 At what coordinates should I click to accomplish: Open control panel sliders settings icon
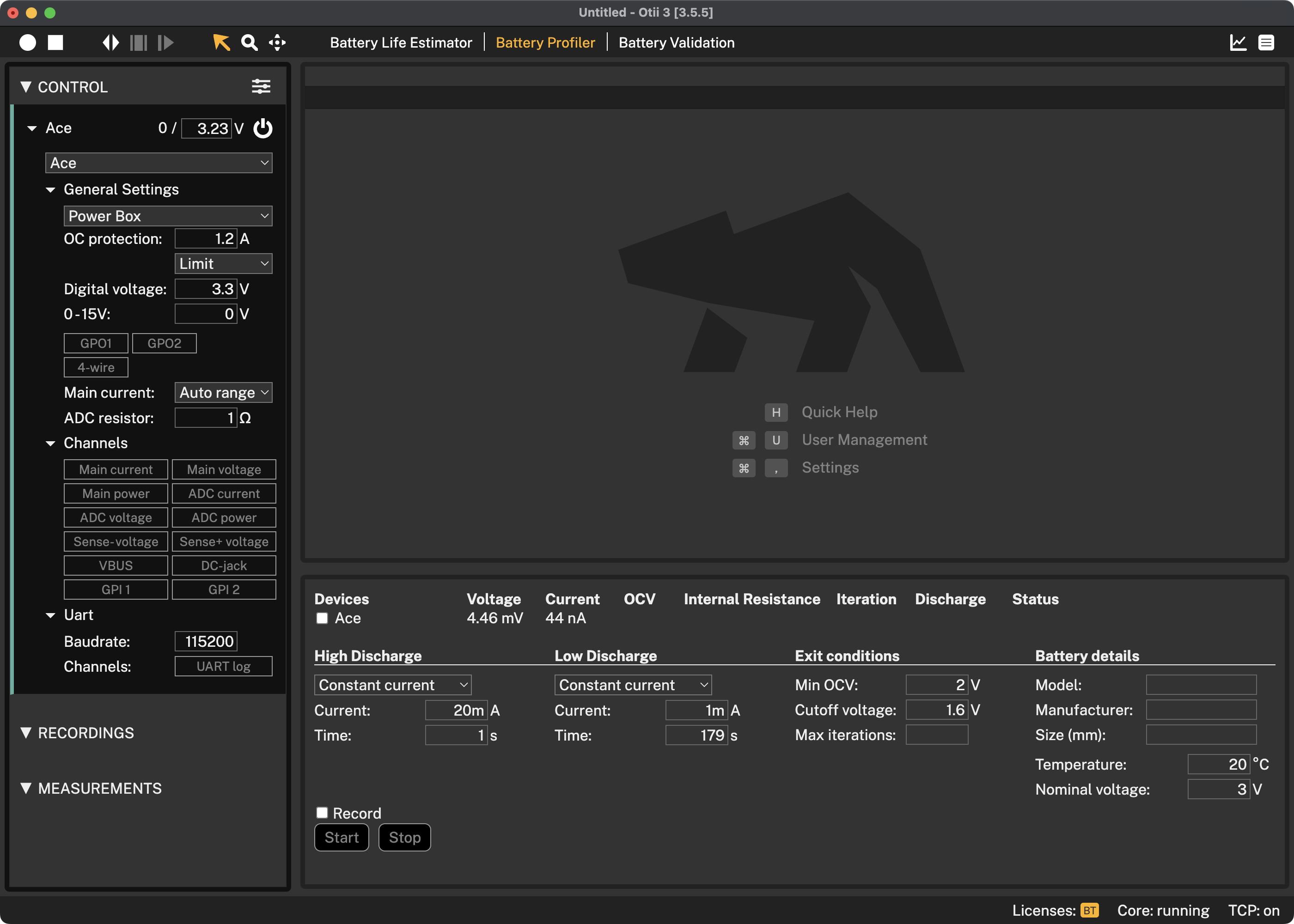(261, 86)
